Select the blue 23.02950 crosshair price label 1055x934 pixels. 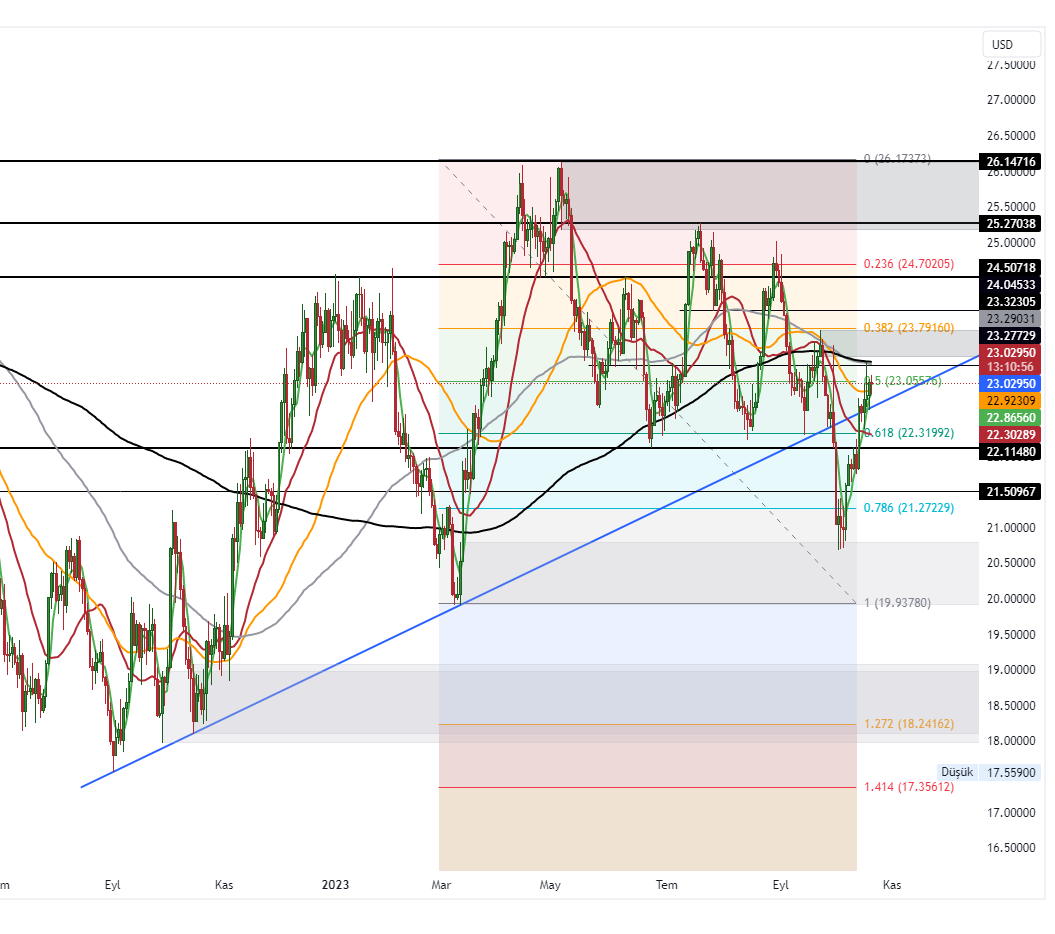pyautogui.click(x=1010, y=383)
